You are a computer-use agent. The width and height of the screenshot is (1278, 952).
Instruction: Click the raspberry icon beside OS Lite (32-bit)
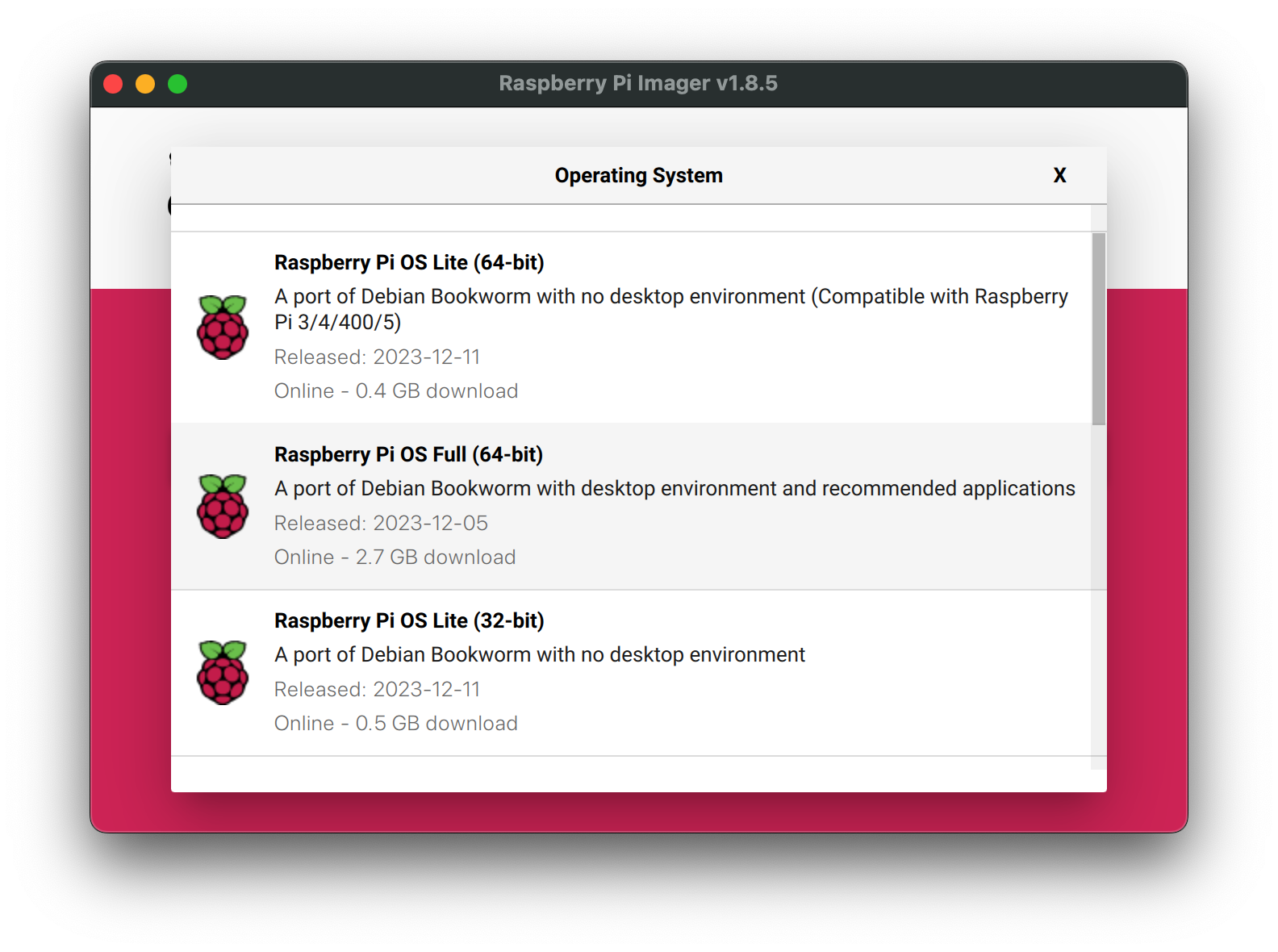tap(223, 672)
